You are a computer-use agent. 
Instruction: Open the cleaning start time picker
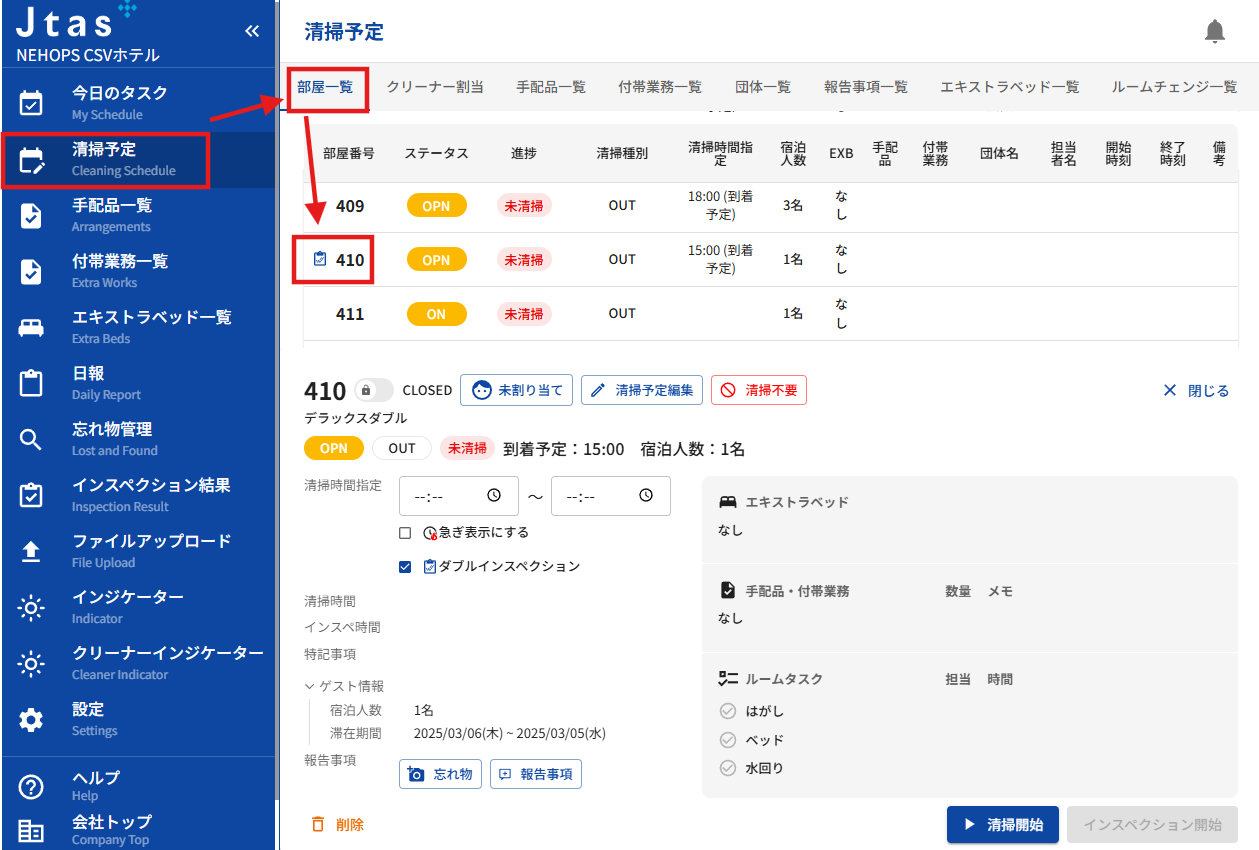493,496
